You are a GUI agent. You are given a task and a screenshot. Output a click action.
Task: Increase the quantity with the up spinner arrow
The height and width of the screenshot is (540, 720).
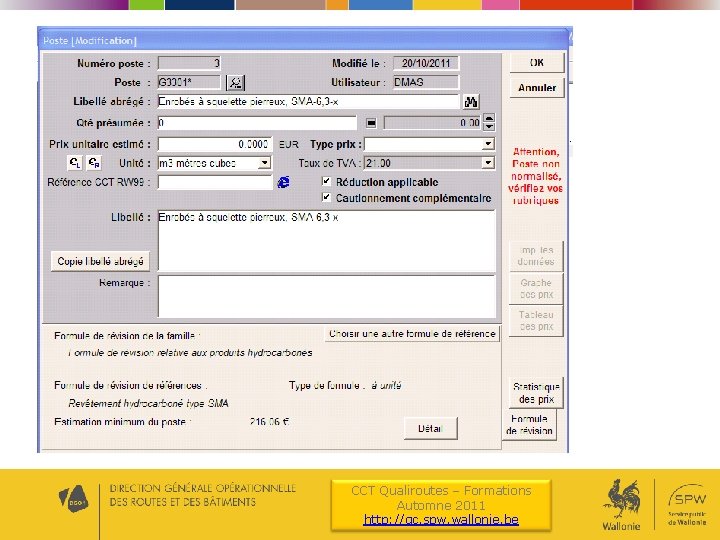click(x=489, y=118)
